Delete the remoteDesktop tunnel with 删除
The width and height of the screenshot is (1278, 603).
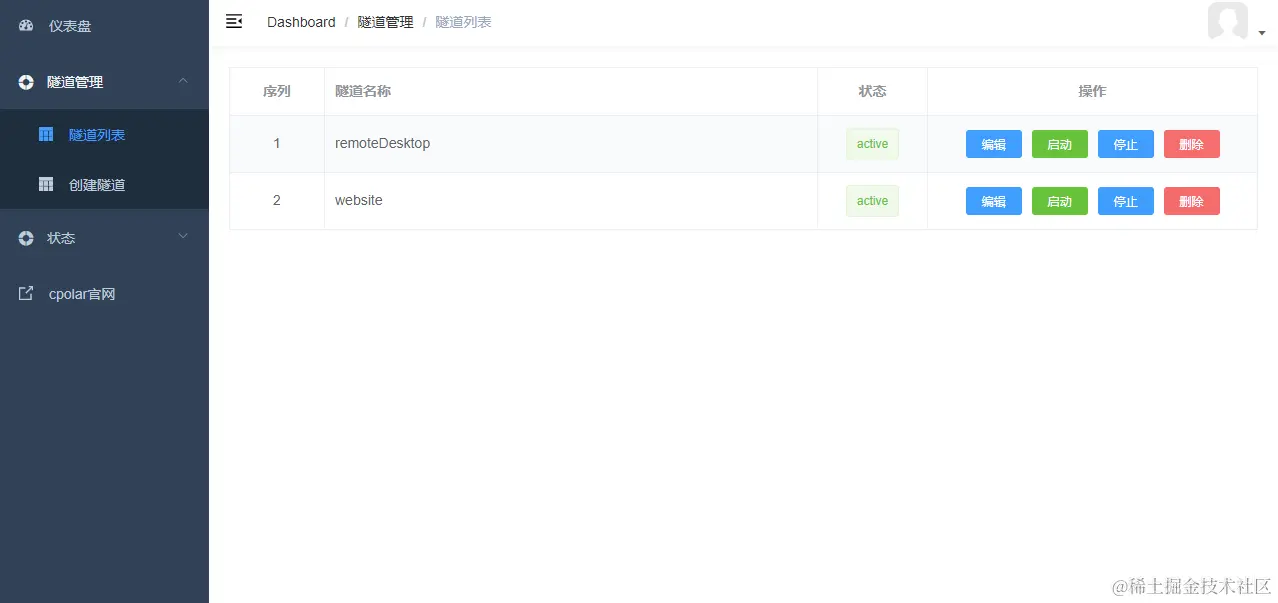[x=1192, y=144]
